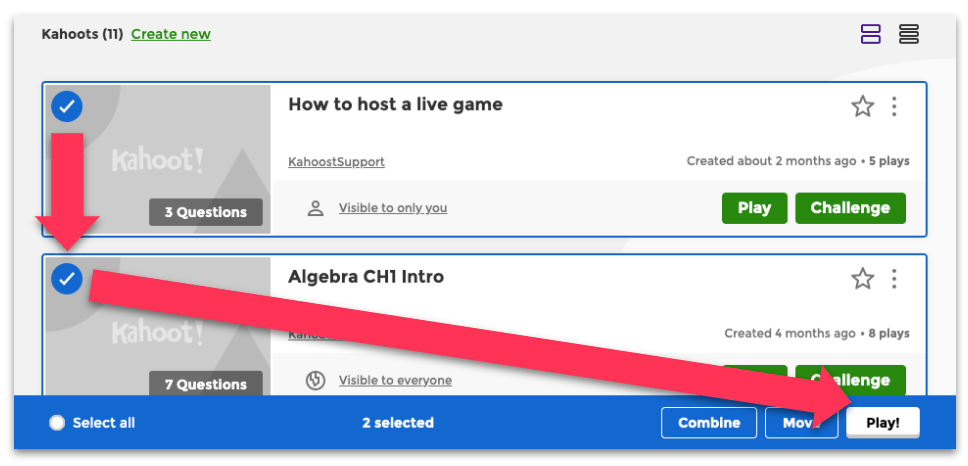
Task: Favorite the How to host a live game kahoot
Action: point(862,106)
